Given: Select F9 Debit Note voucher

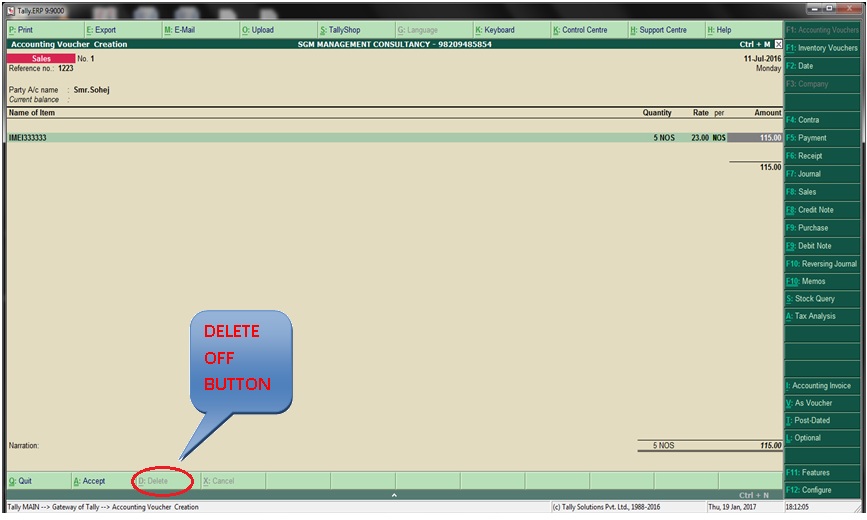Looking at the screenshot, I should tap(822, 246).
